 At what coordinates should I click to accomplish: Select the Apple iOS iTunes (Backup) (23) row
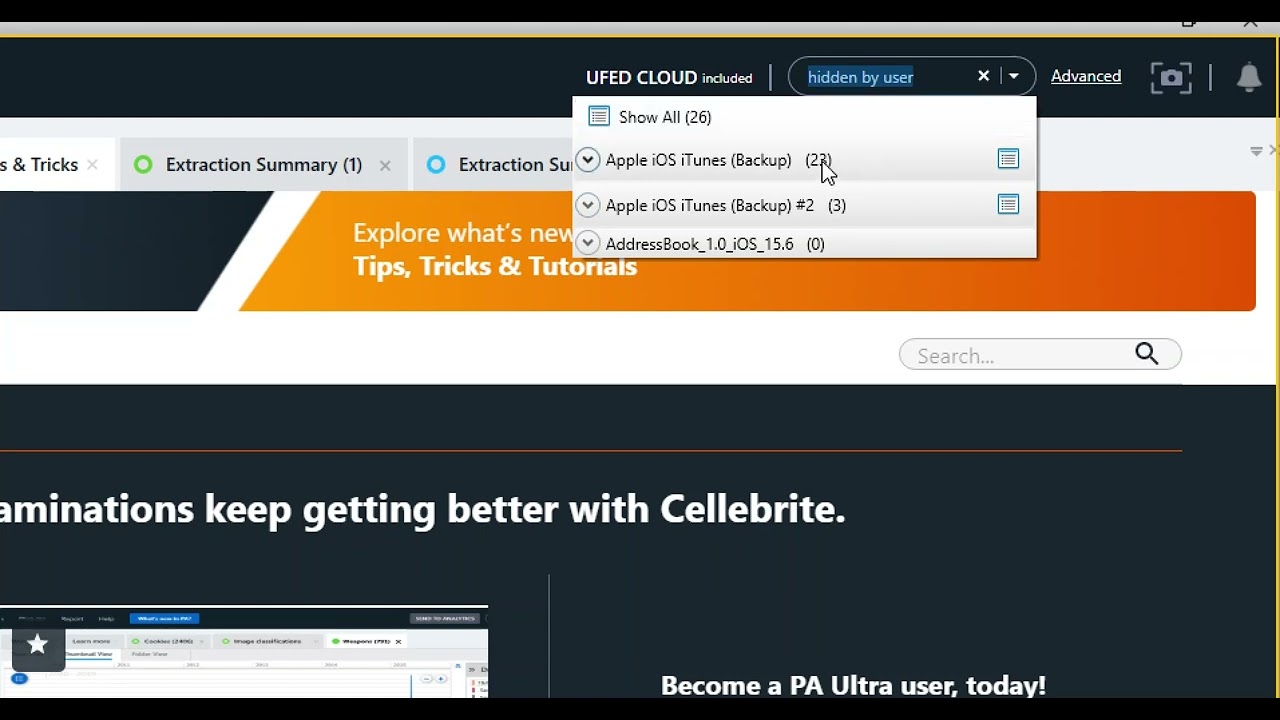[x=804, y=159]
